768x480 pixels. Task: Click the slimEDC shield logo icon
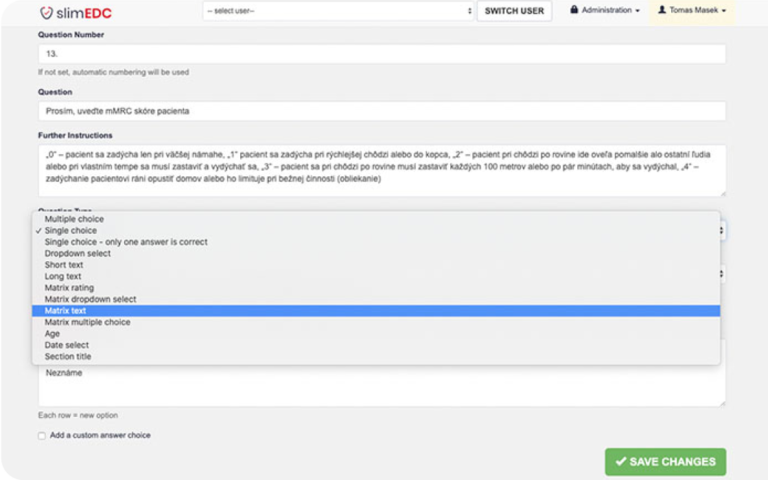[x=46, y=12]
